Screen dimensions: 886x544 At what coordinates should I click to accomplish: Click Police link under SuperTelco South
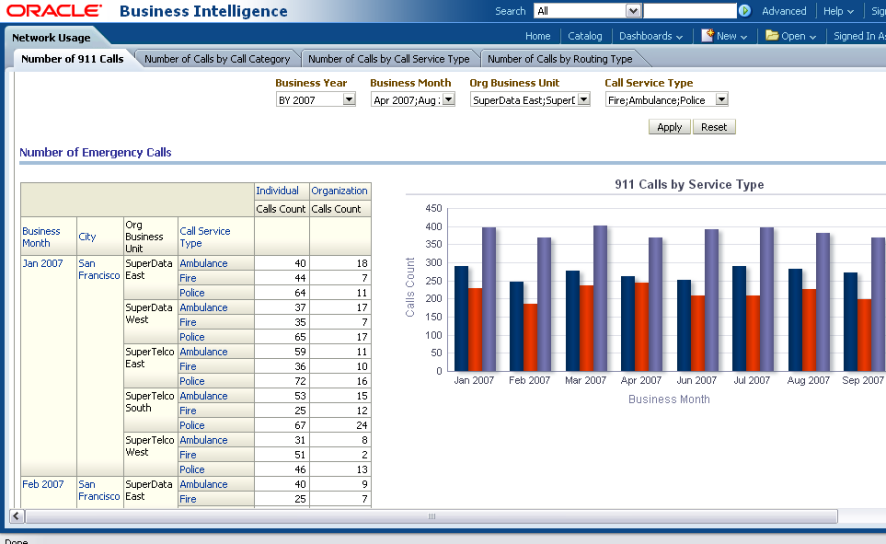(x=192, y=425)
